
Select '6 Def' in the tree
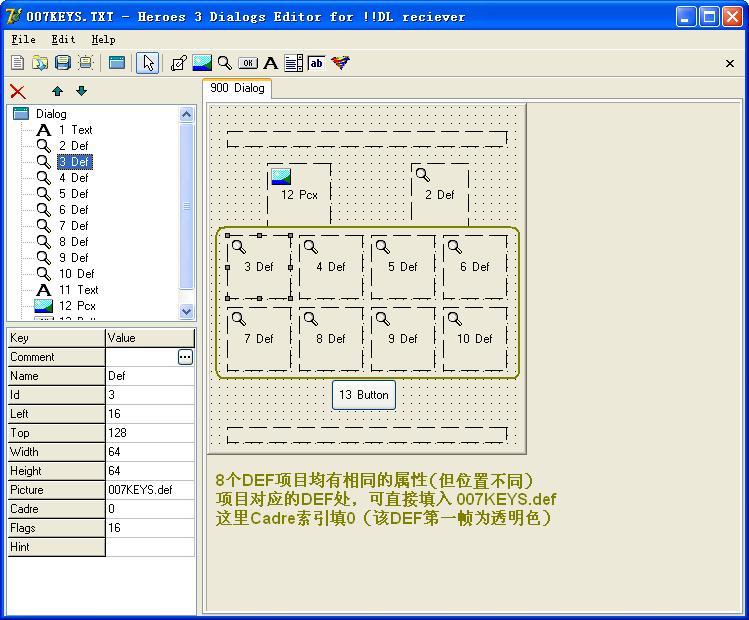point(74,210)
